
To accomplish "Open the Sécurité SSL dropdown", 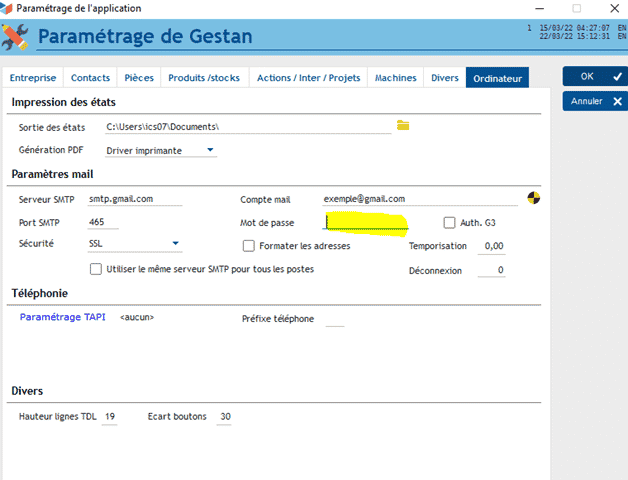I will 175,243.
